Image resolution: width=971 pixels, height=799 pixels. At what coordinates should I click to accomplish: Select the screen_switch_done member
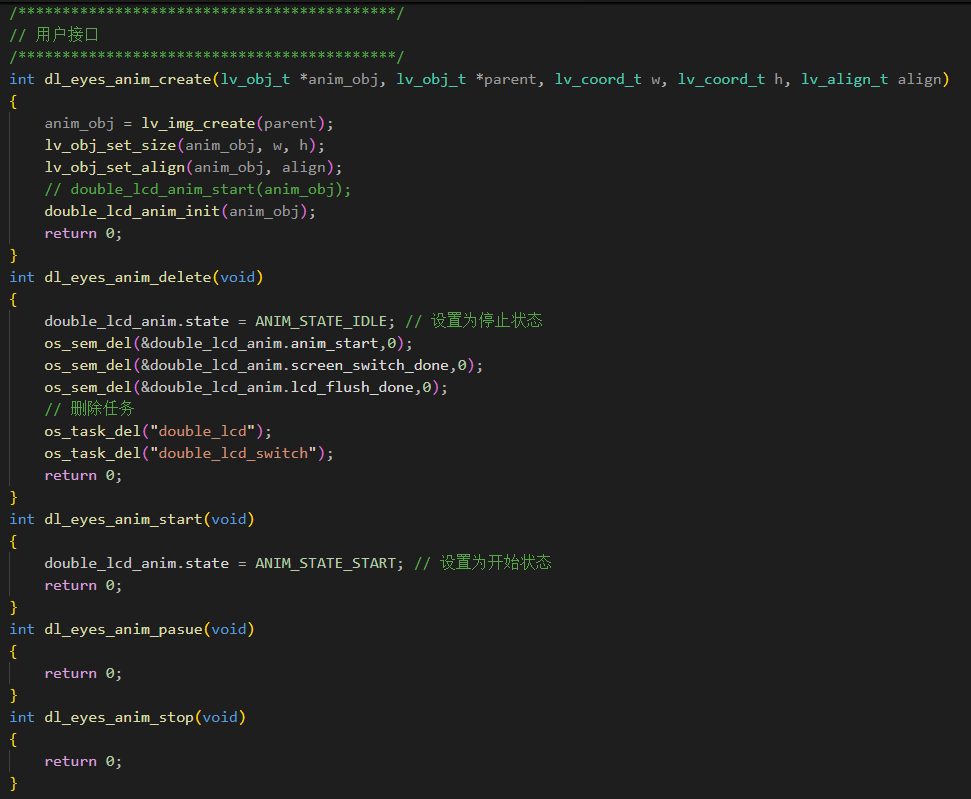(370, 365)
